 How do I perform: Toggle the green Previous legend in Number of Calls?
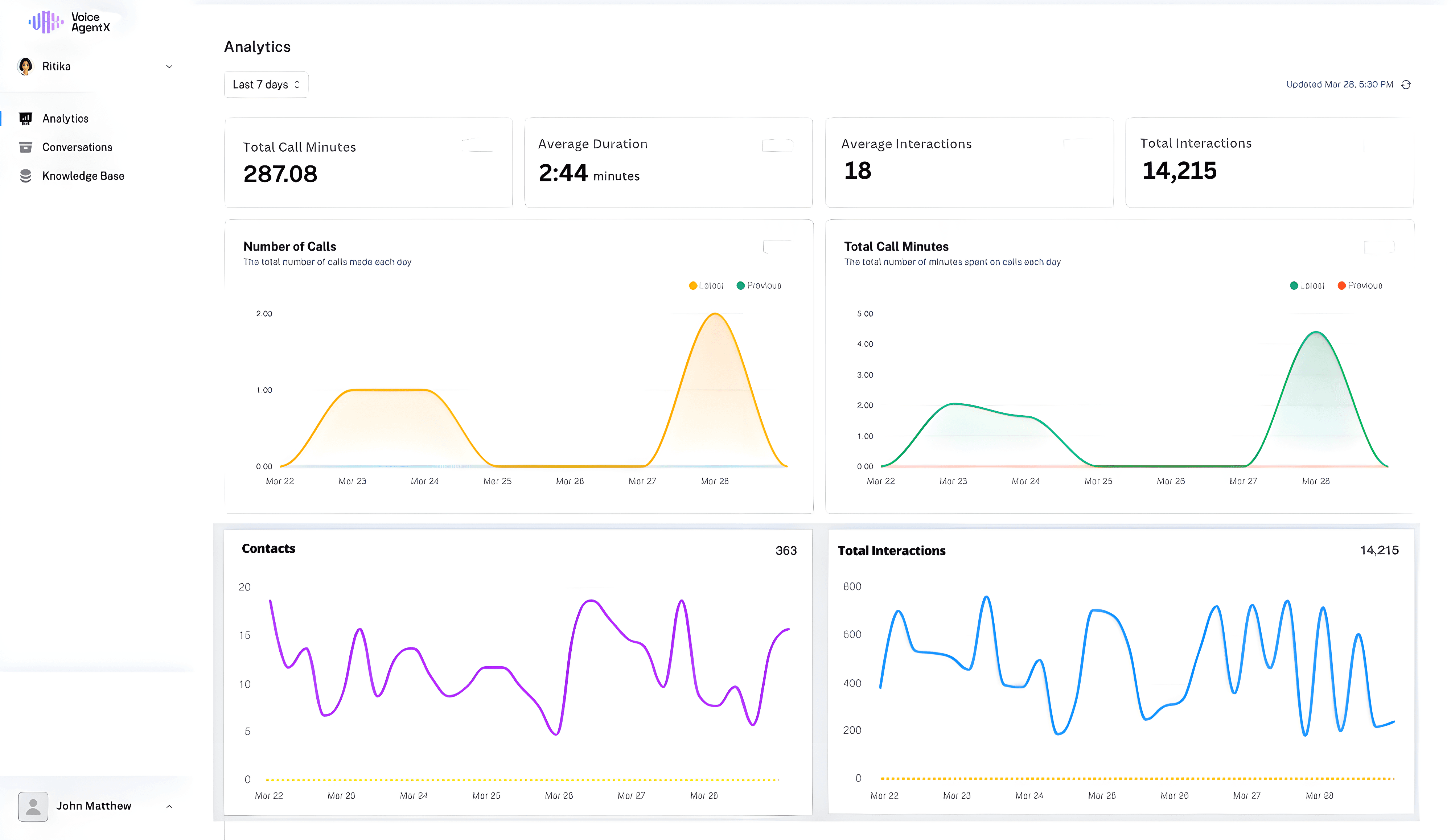pos(759,285)
